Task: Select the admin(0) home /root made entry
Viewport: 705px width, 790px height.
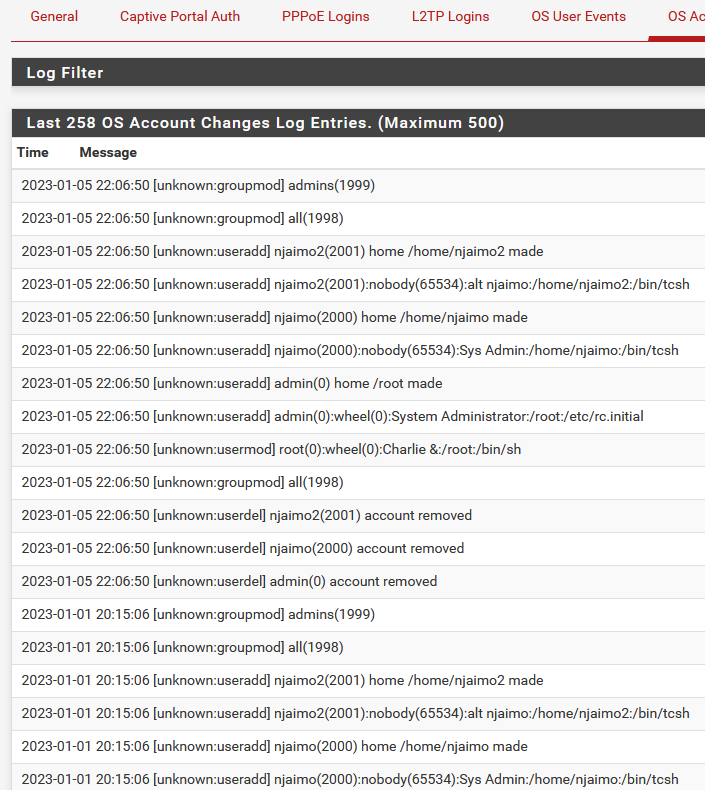Action: pos(358,383)
